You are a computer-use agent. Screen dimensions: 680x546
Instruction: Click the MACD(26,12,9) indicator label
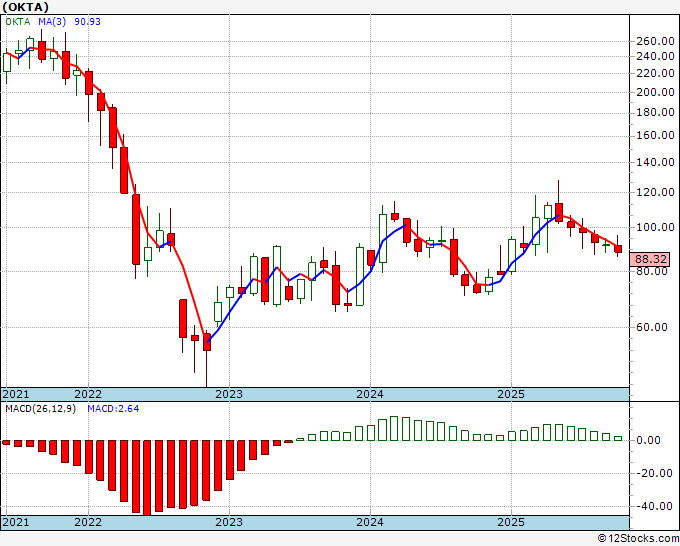point(40,409)
